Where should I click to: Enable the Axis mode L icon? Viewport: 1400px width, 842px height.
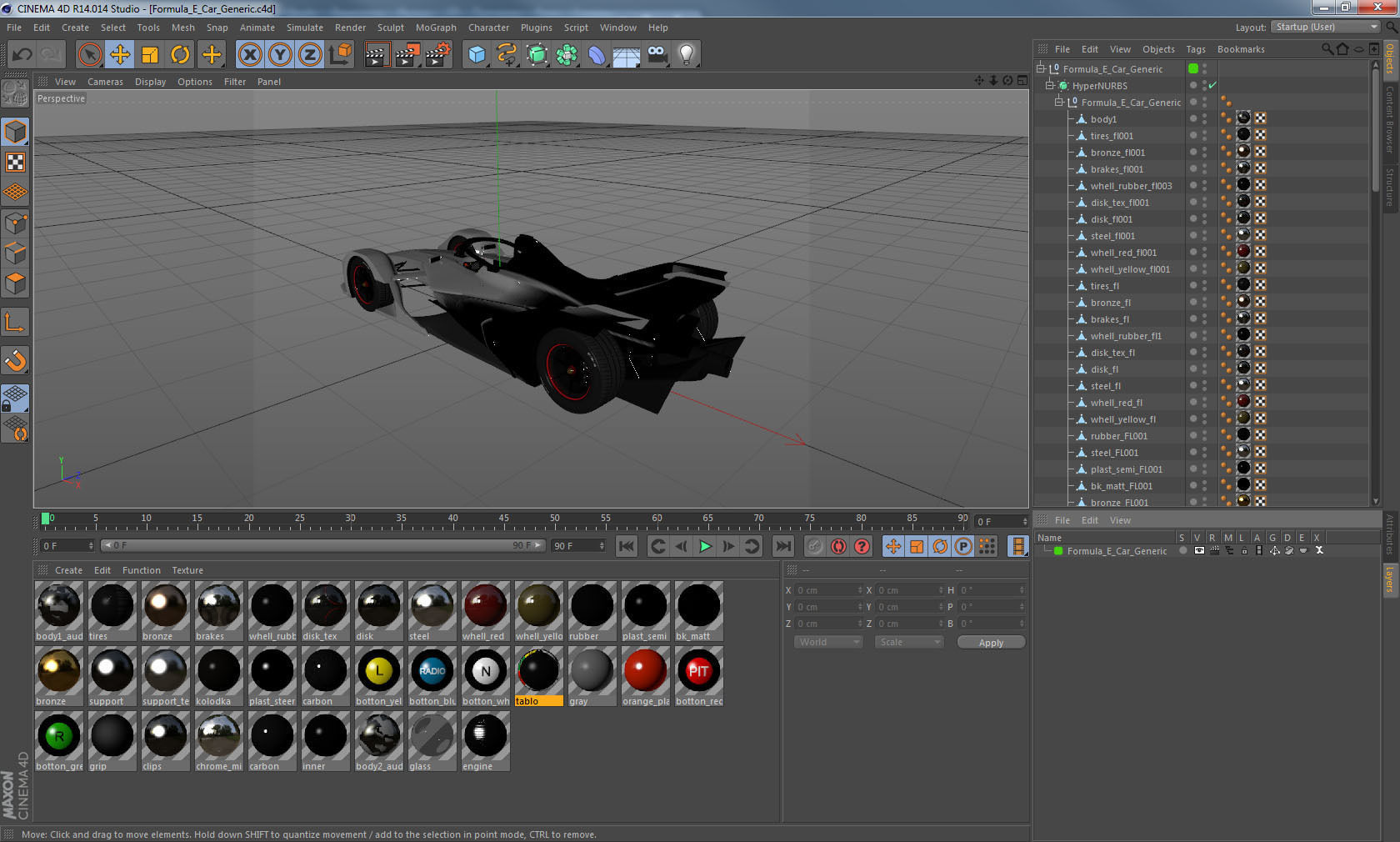[x=15, y=323]
